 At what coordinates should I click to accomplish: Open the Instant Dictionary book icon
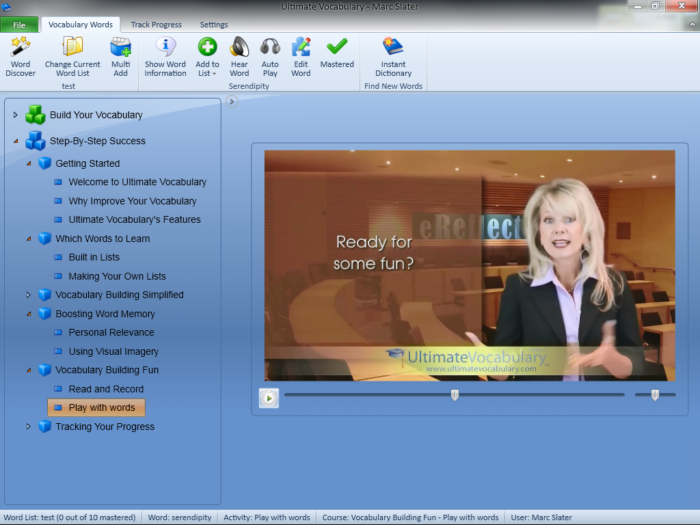tap(393, 46)
